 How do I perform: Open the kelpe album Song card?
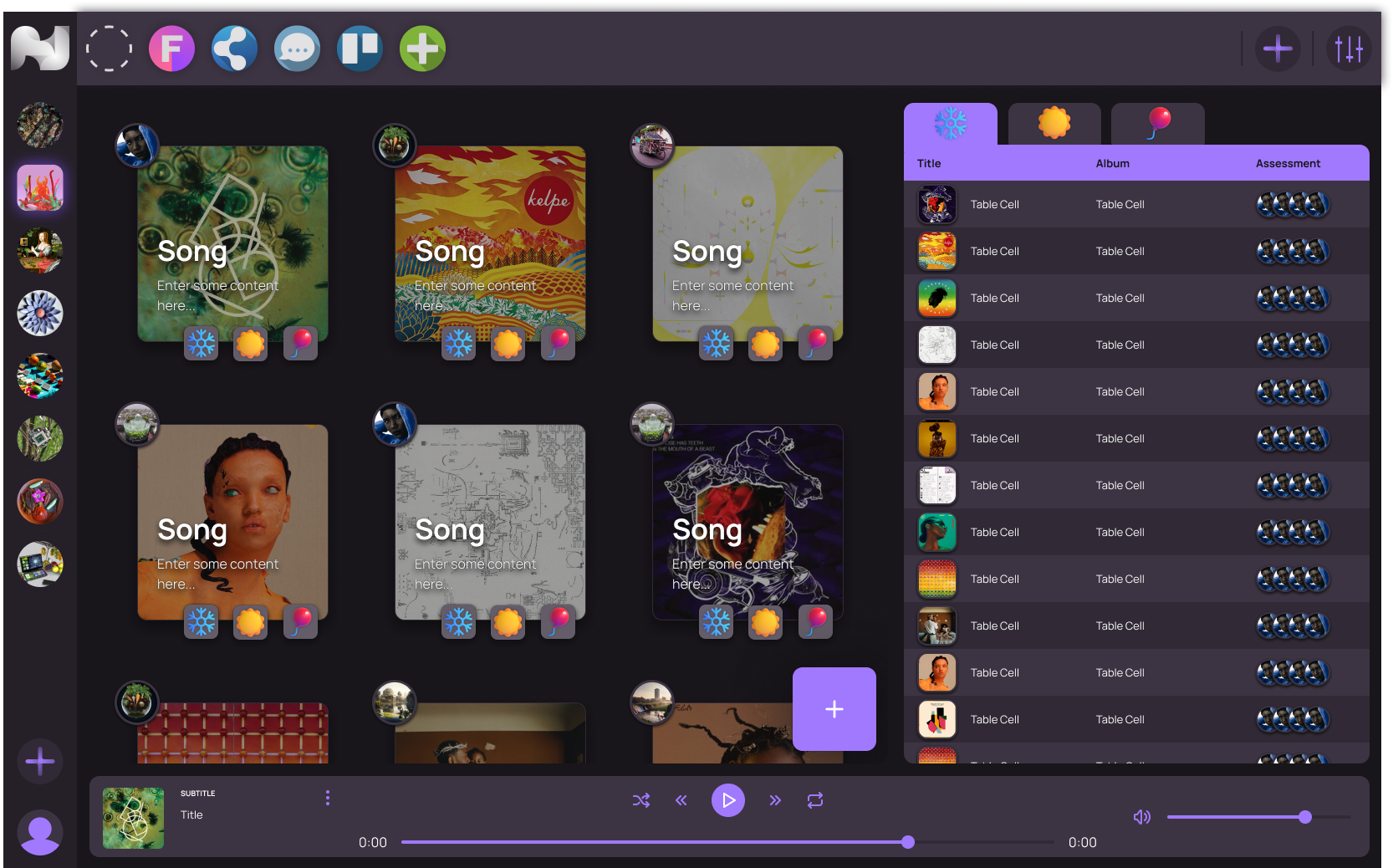[x=490, y=243]
